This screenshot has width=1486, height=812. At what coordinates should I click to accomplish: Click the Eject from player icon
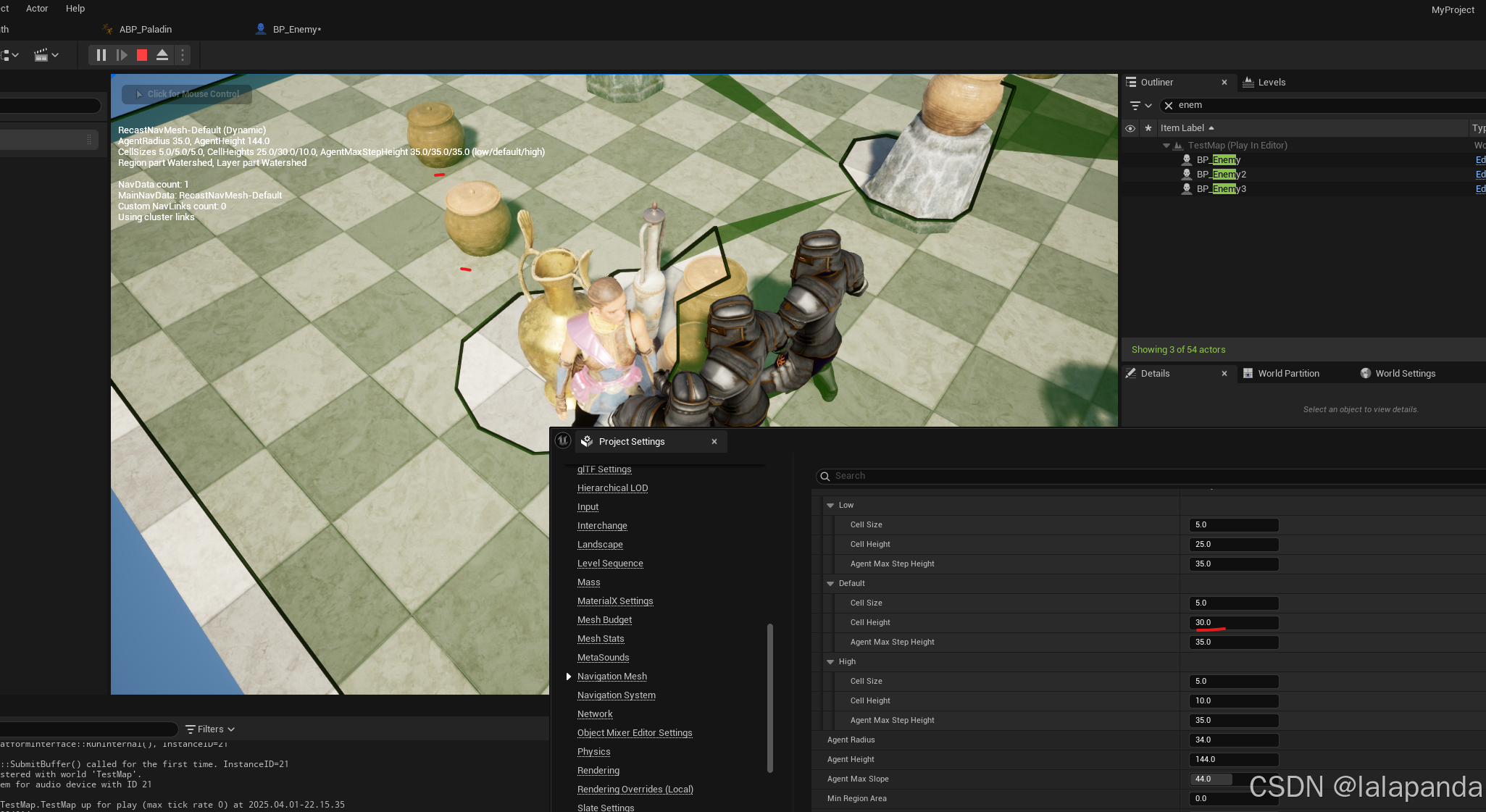pyautogui.click(x=162, y=55)
